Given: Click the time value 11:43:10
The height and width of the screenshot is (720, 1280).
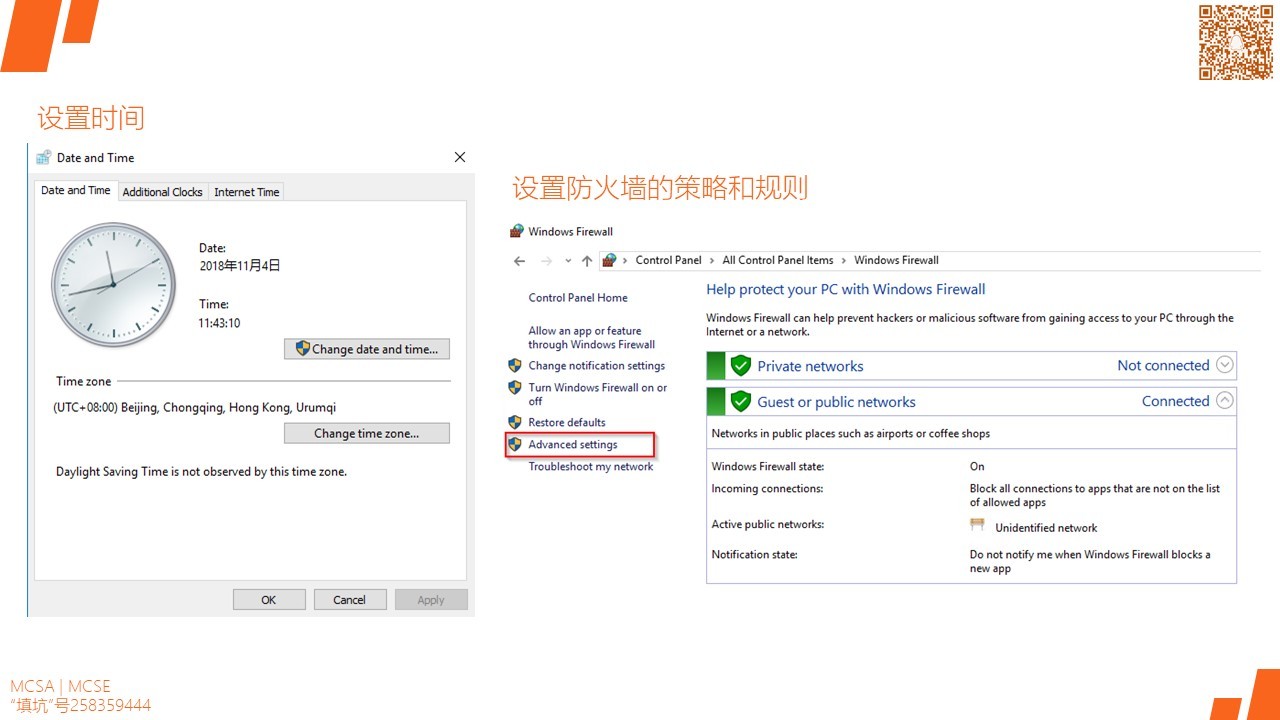Looking at the screenshot, I should 220,323.
